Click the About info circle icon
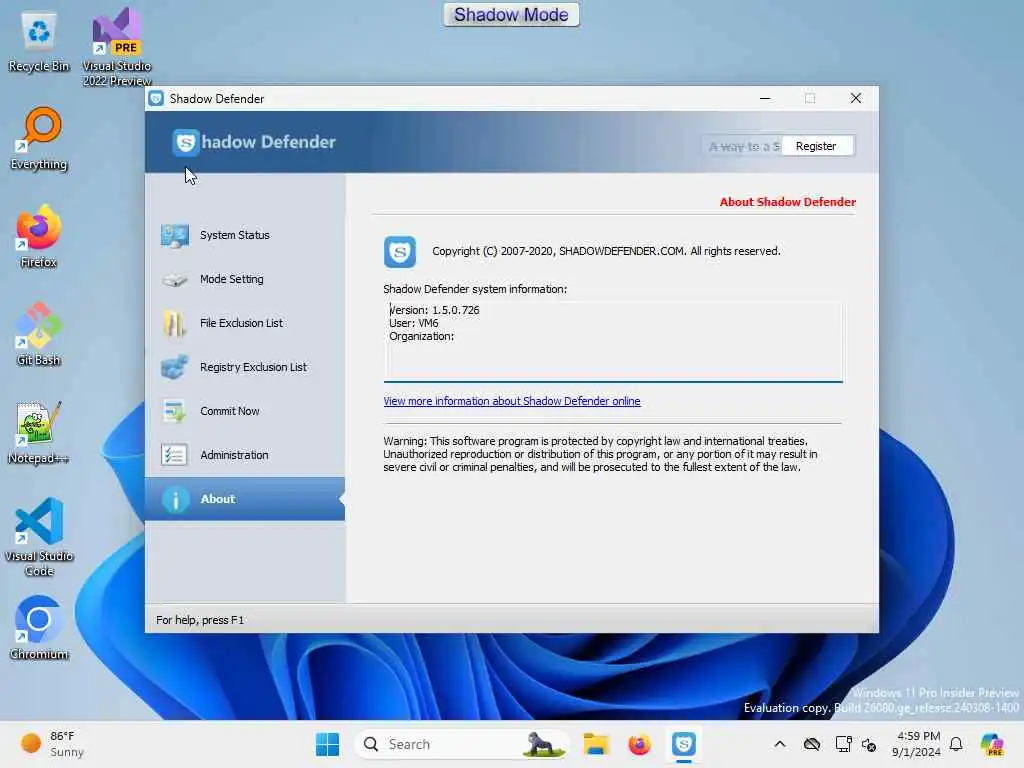Image resolution: width=1024 pixels, height=768 pixels. pos(176,500)
